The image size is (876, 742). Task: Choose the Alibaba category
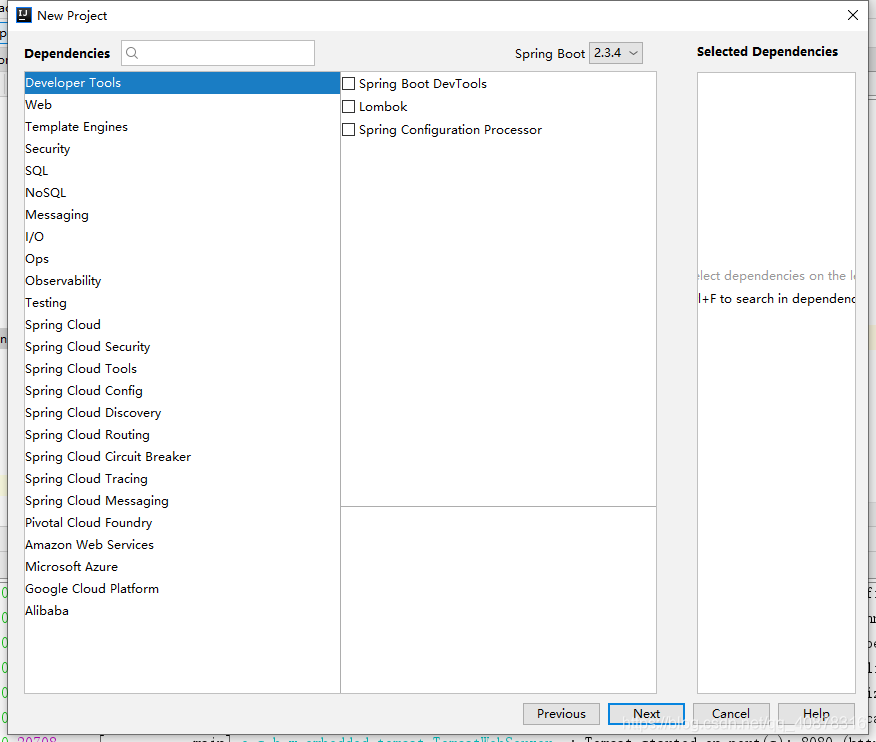pyautogui.click(x=182, y=610)
